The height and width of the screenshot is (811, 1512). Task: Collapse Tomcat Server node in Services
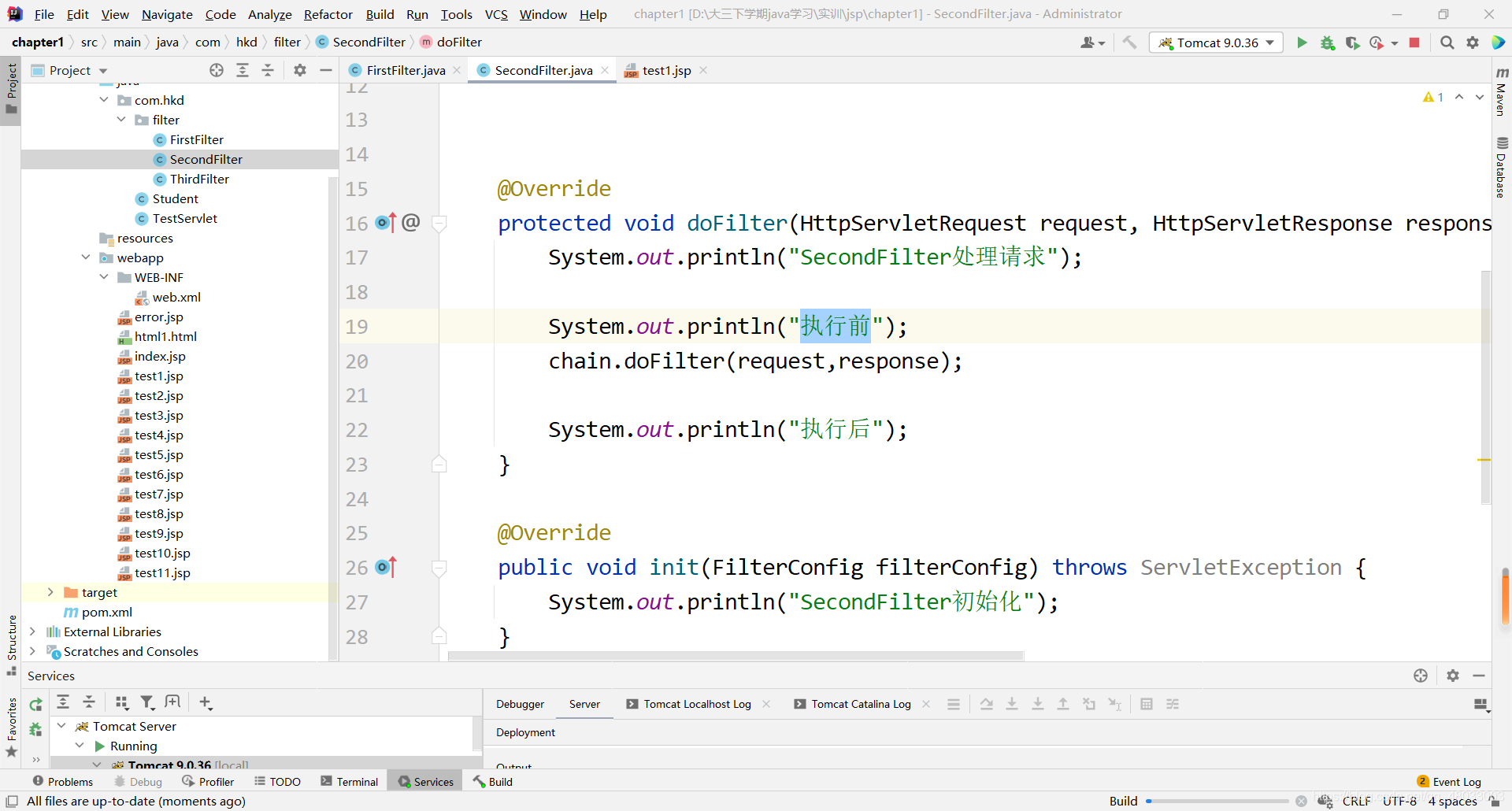61,726
